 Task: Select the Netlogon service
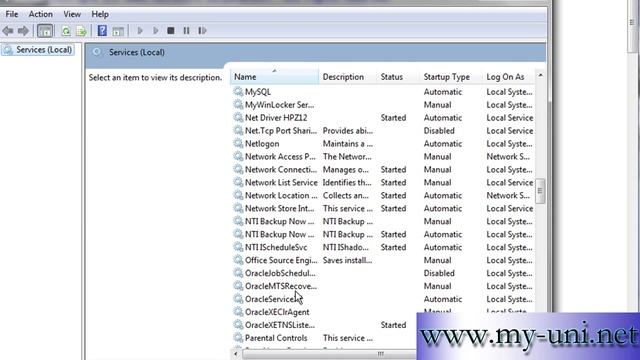tap(262, 144)
